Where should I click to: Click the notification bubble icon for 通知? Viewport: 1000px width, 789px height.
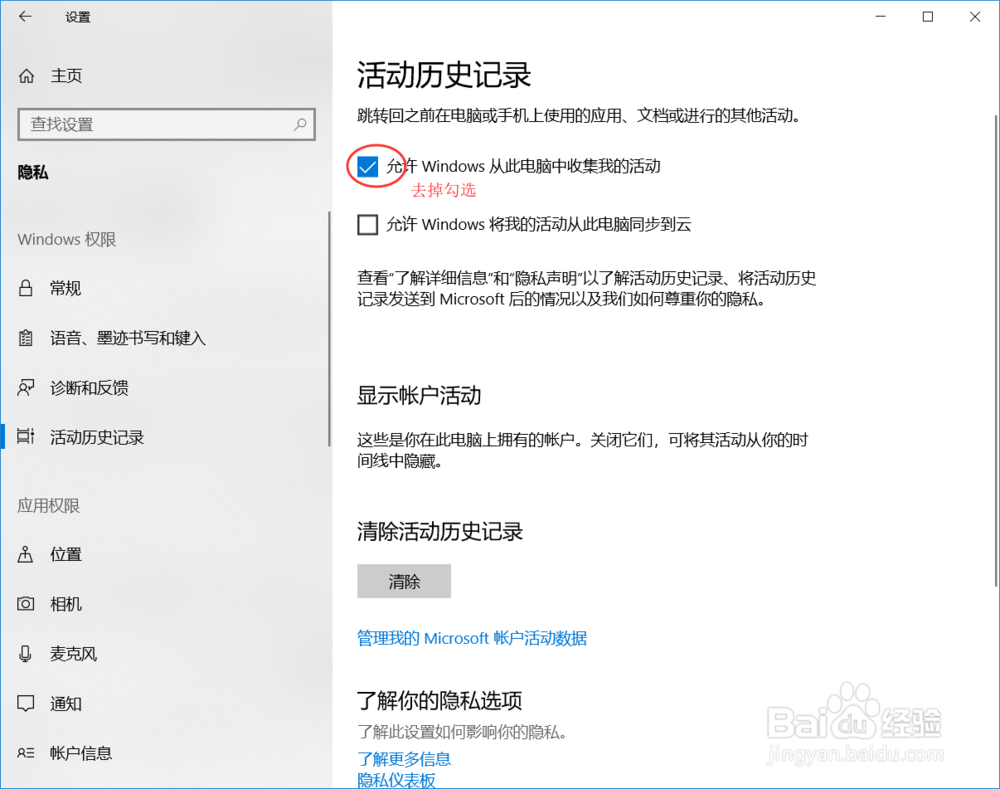pyautogui.click(x=26, y=704)
